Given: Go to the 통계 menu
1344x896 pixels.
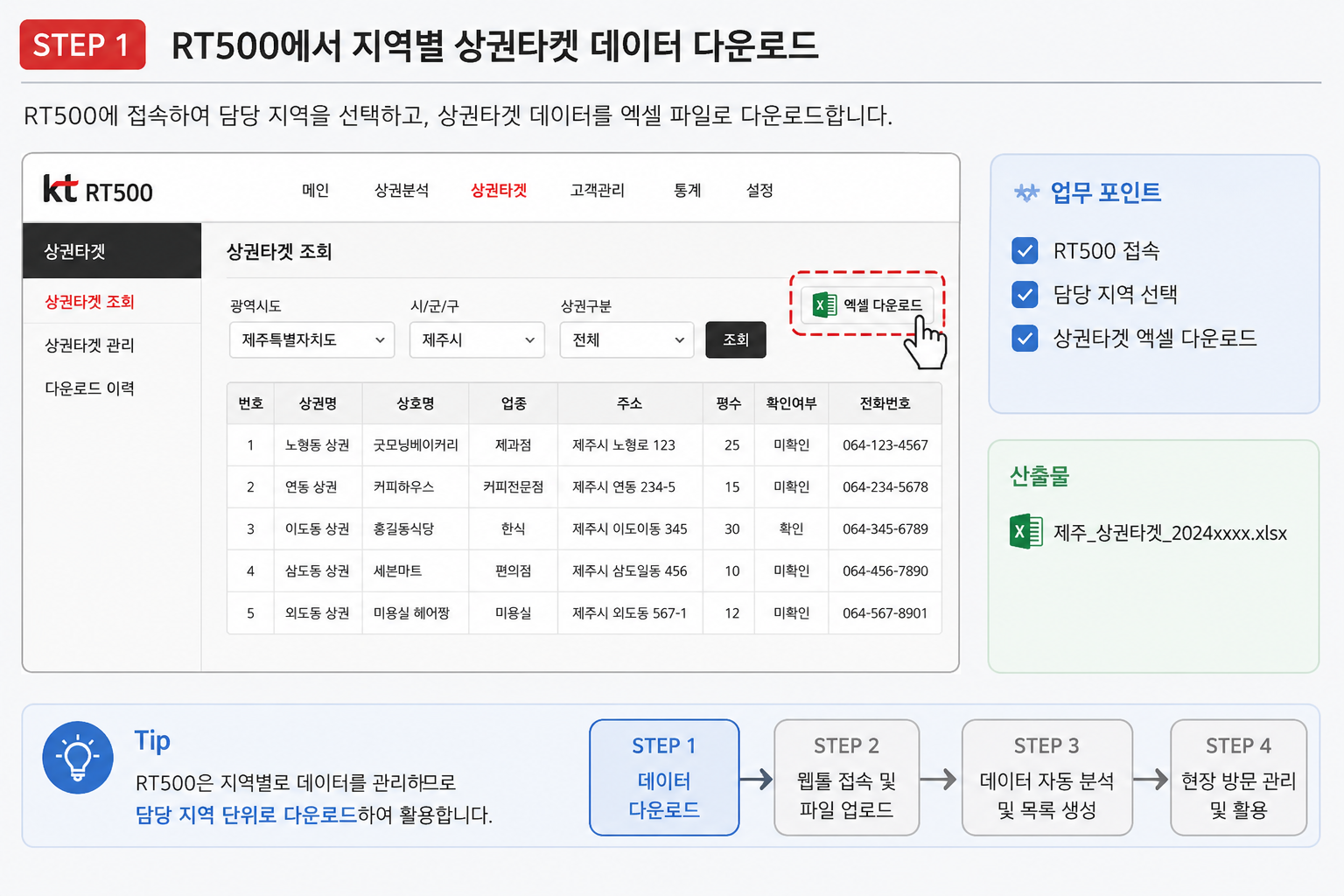Looking at the screenshot, I should (687, 190).
